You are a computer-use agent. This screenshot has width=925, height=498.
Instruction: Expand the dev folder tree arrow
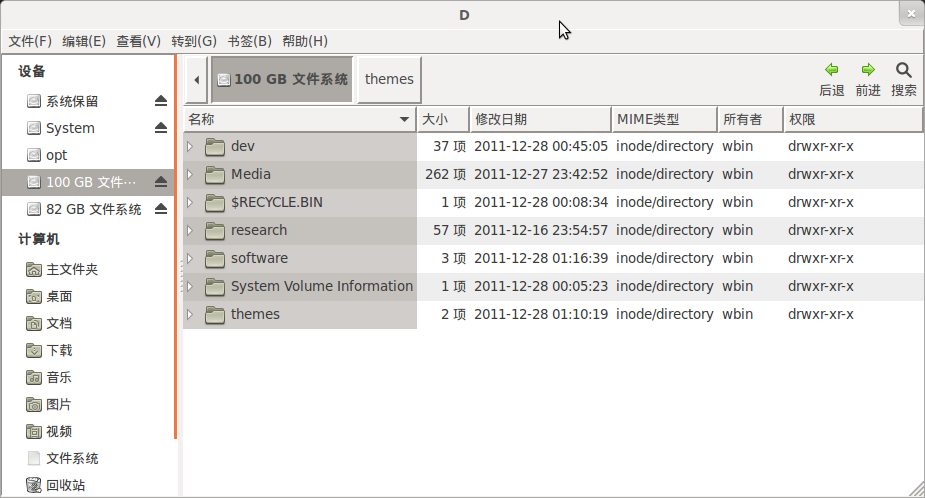tap(190, 146)
